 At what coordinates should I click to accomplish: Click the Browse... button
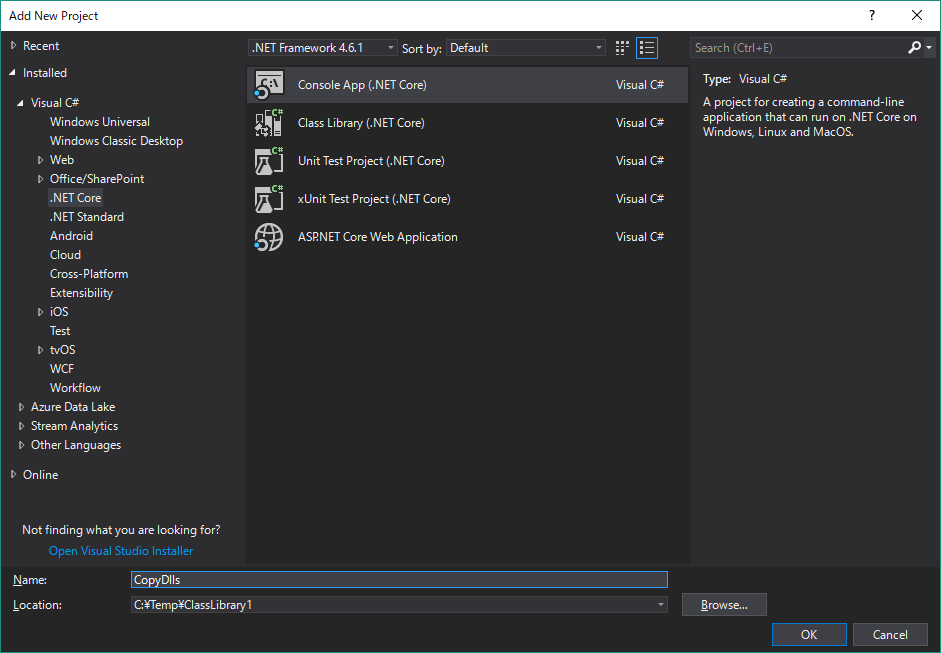(724, 605)
